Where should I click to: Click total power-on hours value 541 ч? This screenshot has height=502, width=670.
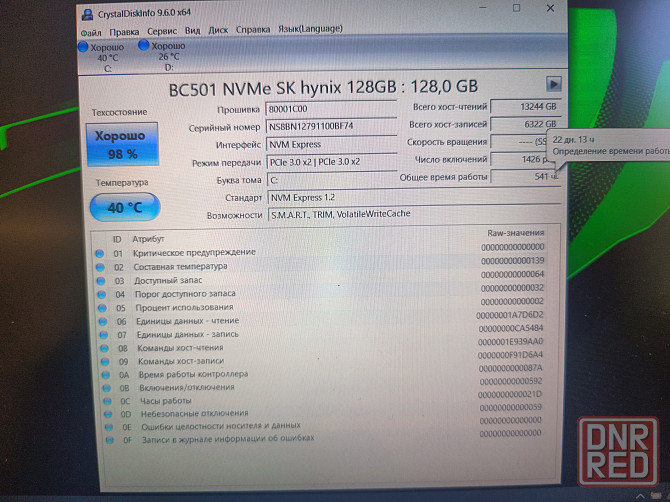525,176
